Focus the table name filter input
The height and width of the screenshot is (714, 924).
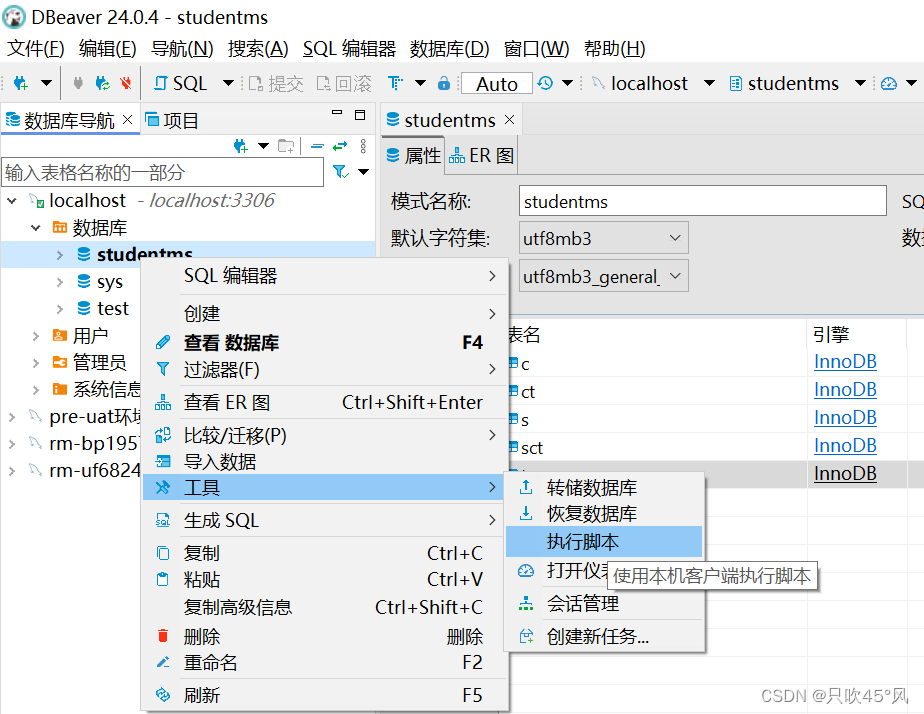163,172
